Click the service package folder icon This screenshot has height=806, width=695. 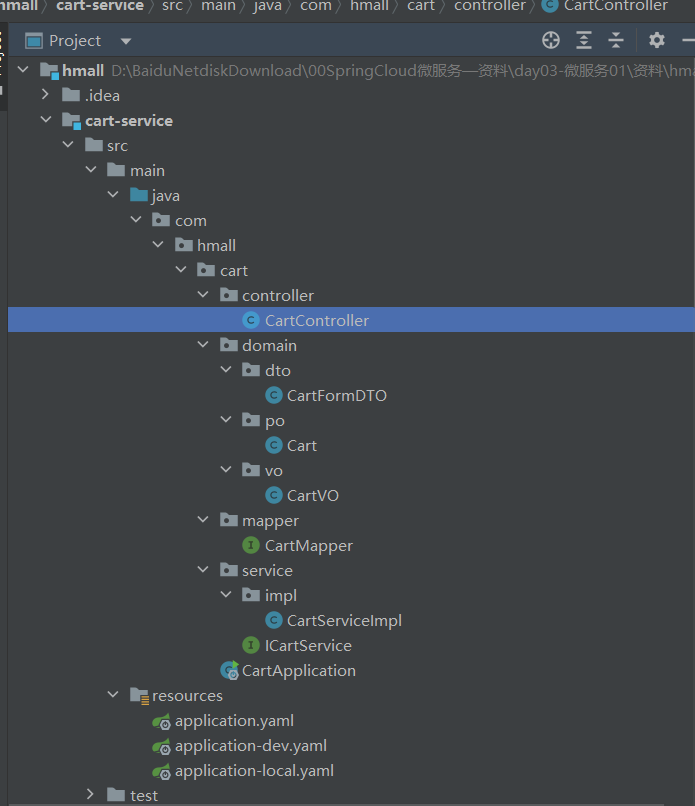tap(229, 570)
